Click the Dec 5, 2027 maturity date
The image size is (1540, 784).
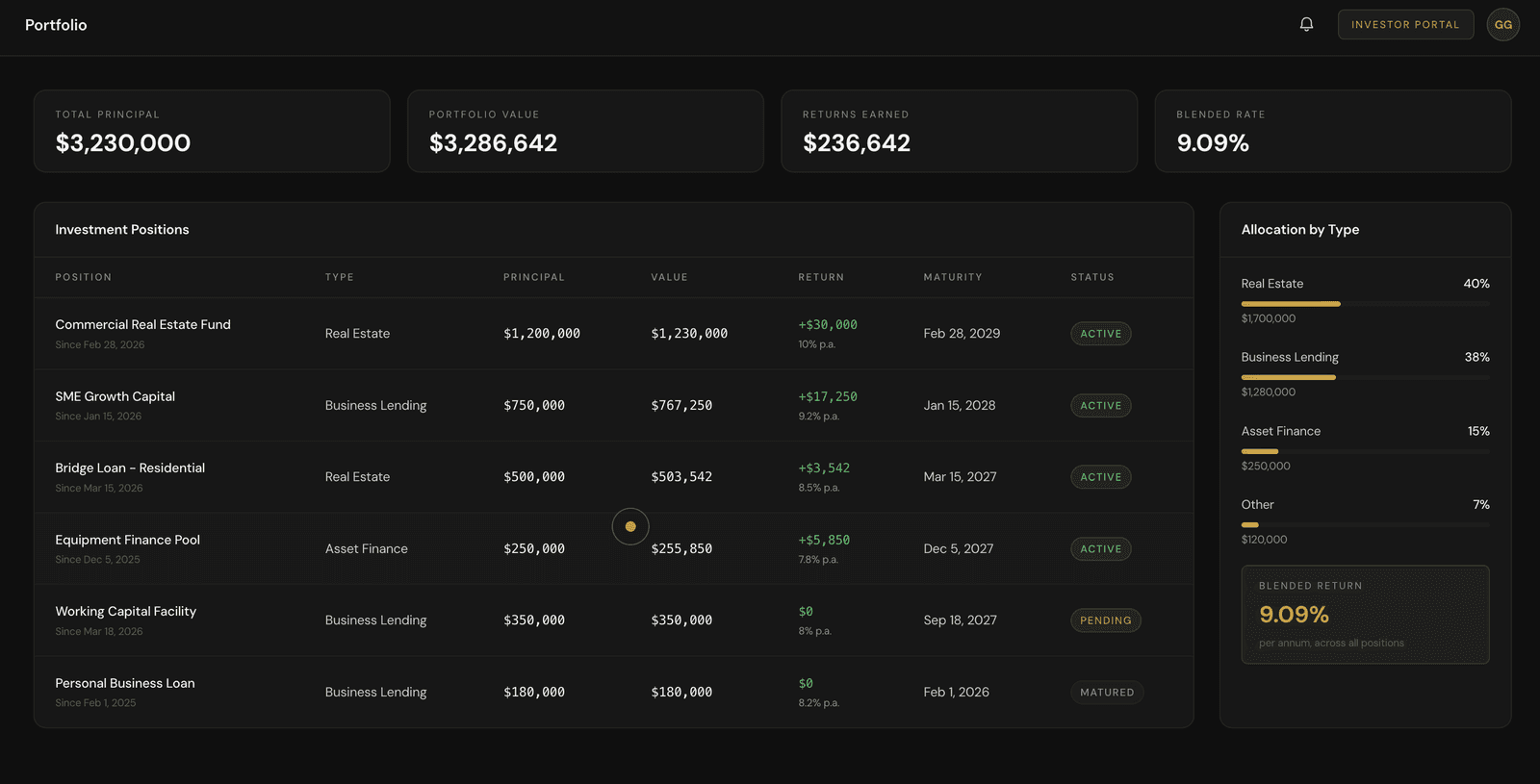[959, 549]
